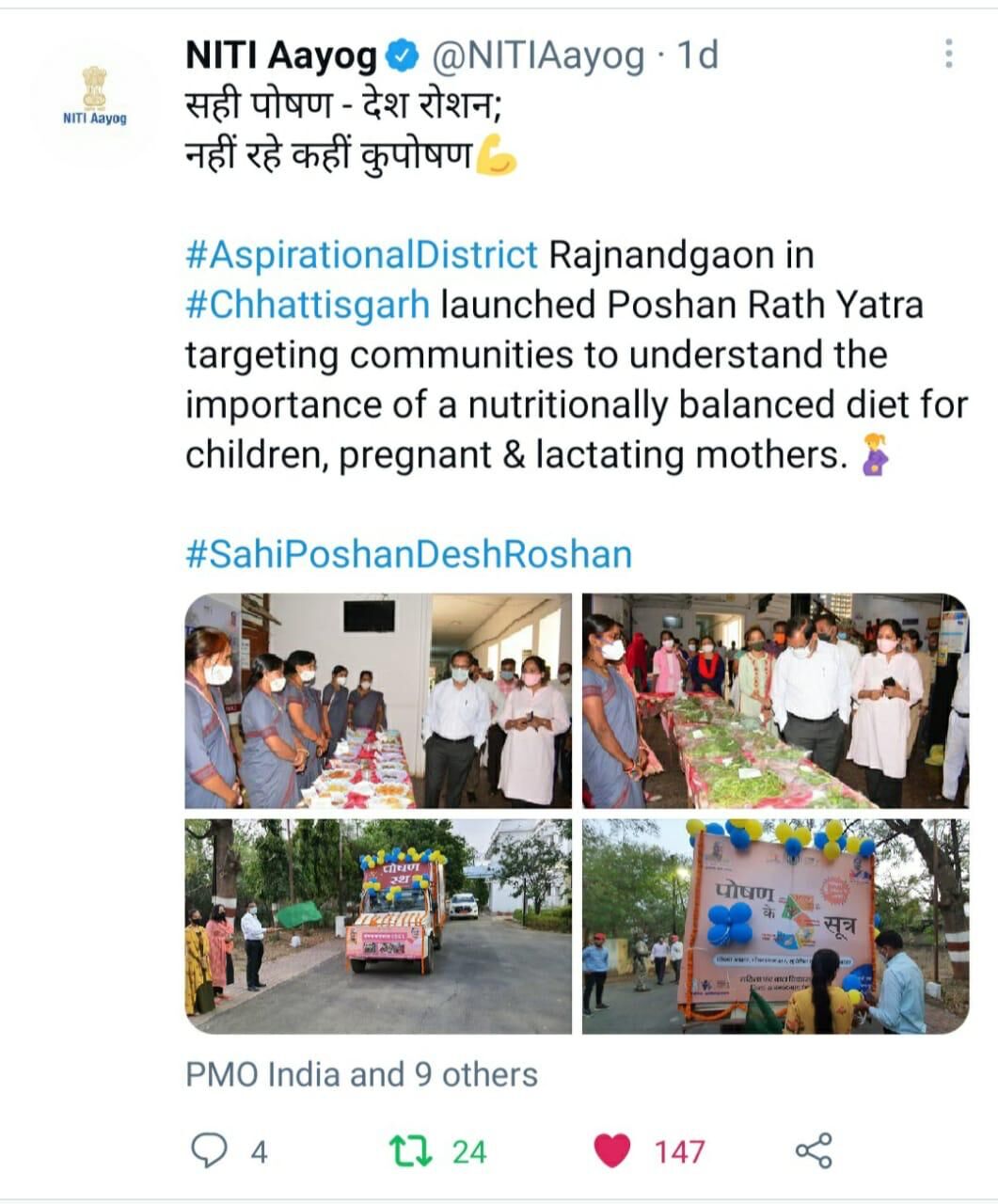The image size is (998, 1204).
Task: Click the retweet count 24
Action: 469,1151
